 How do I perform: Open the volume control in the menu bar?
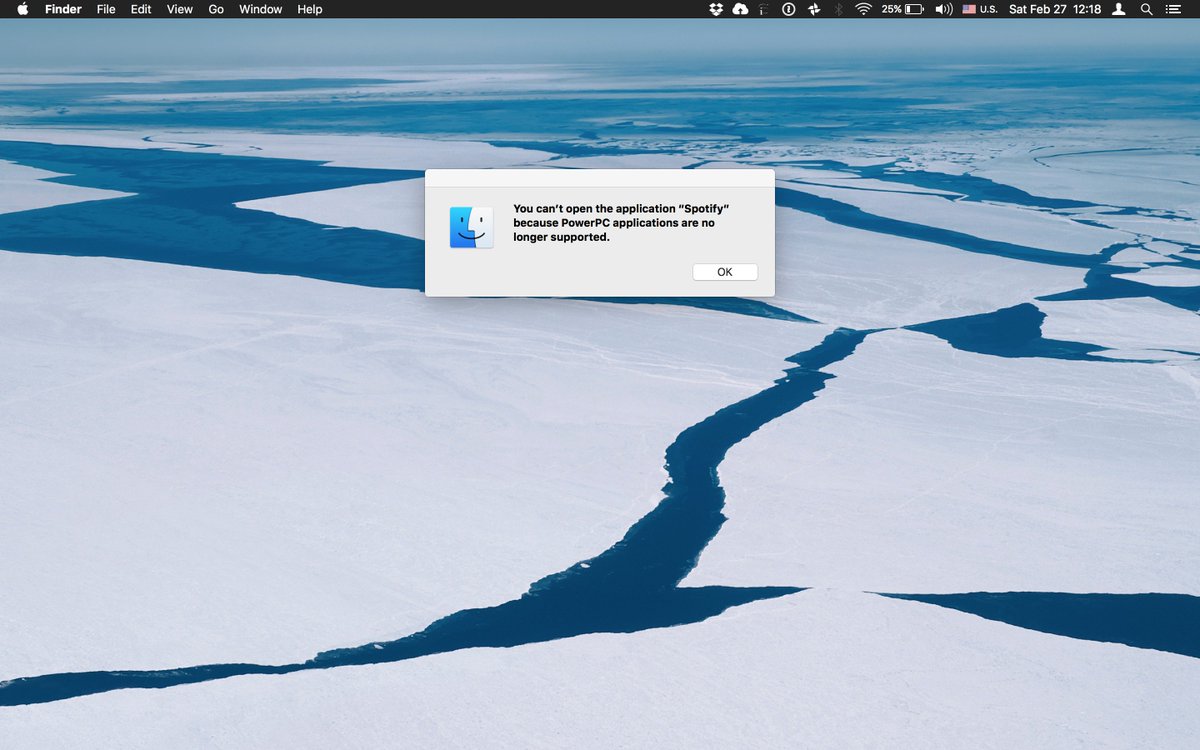point(943,9)
